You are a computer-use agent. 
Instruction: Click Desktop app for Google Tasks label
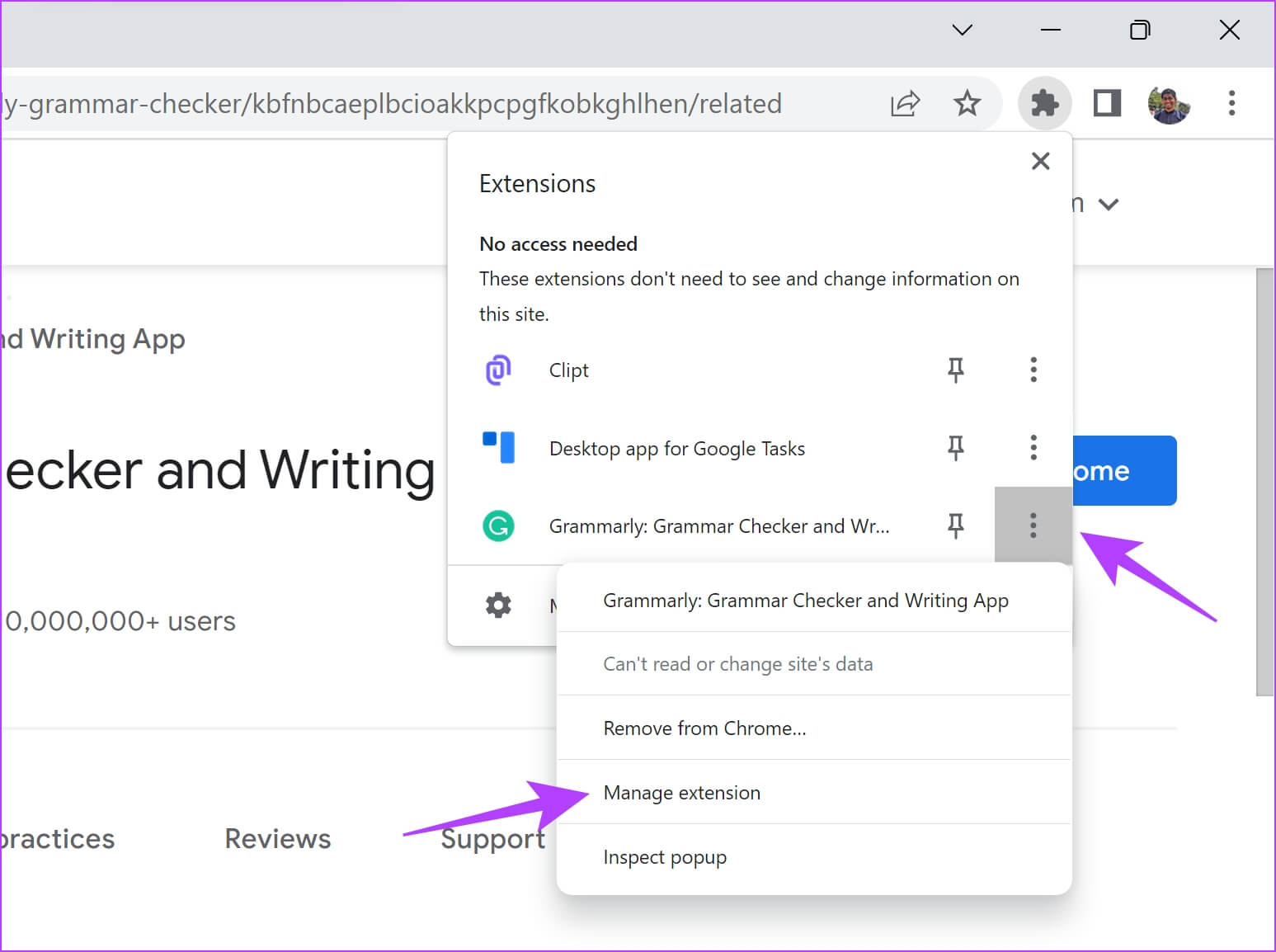(677, 449)
